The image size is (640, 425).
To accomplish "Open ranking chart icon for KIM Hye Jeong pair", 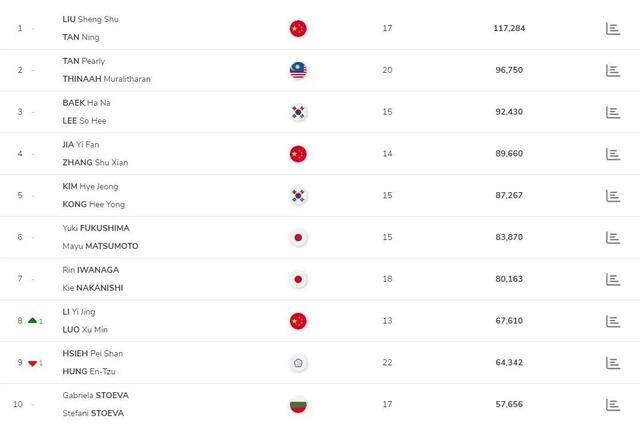I will point(613,196).
